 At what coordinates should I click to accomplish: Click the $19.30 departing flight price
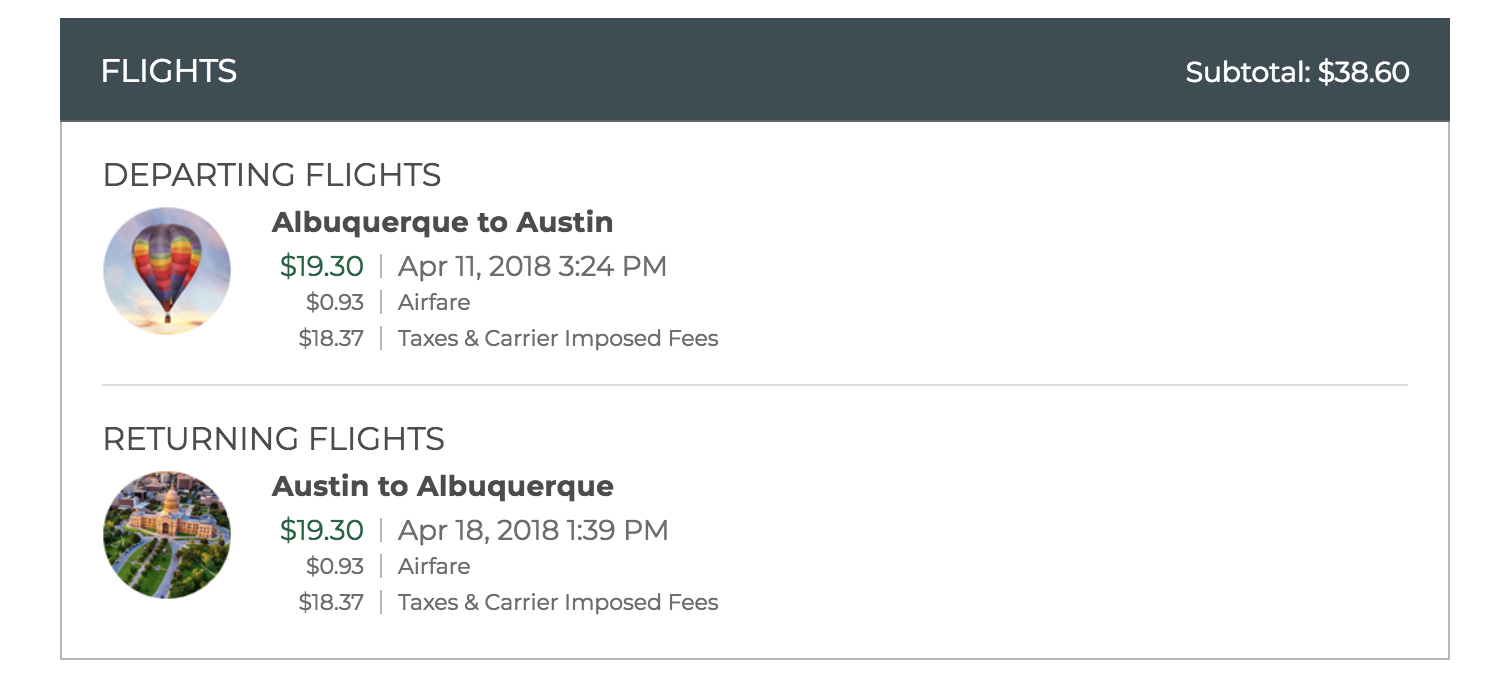pyautogui.click(x=320, y=266)
